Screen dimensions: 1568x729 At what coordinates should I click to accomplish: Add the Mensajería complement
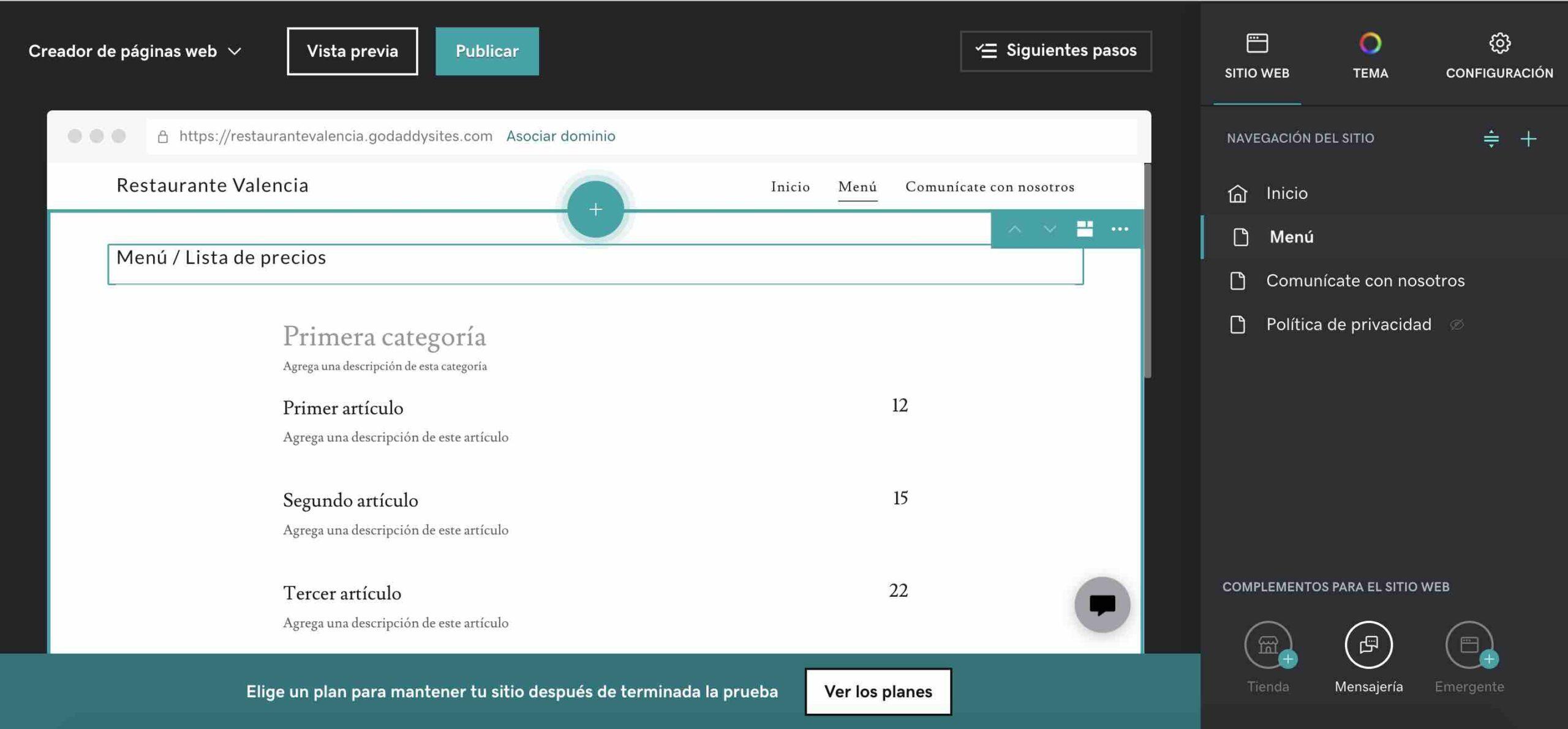coord(1368,645)
